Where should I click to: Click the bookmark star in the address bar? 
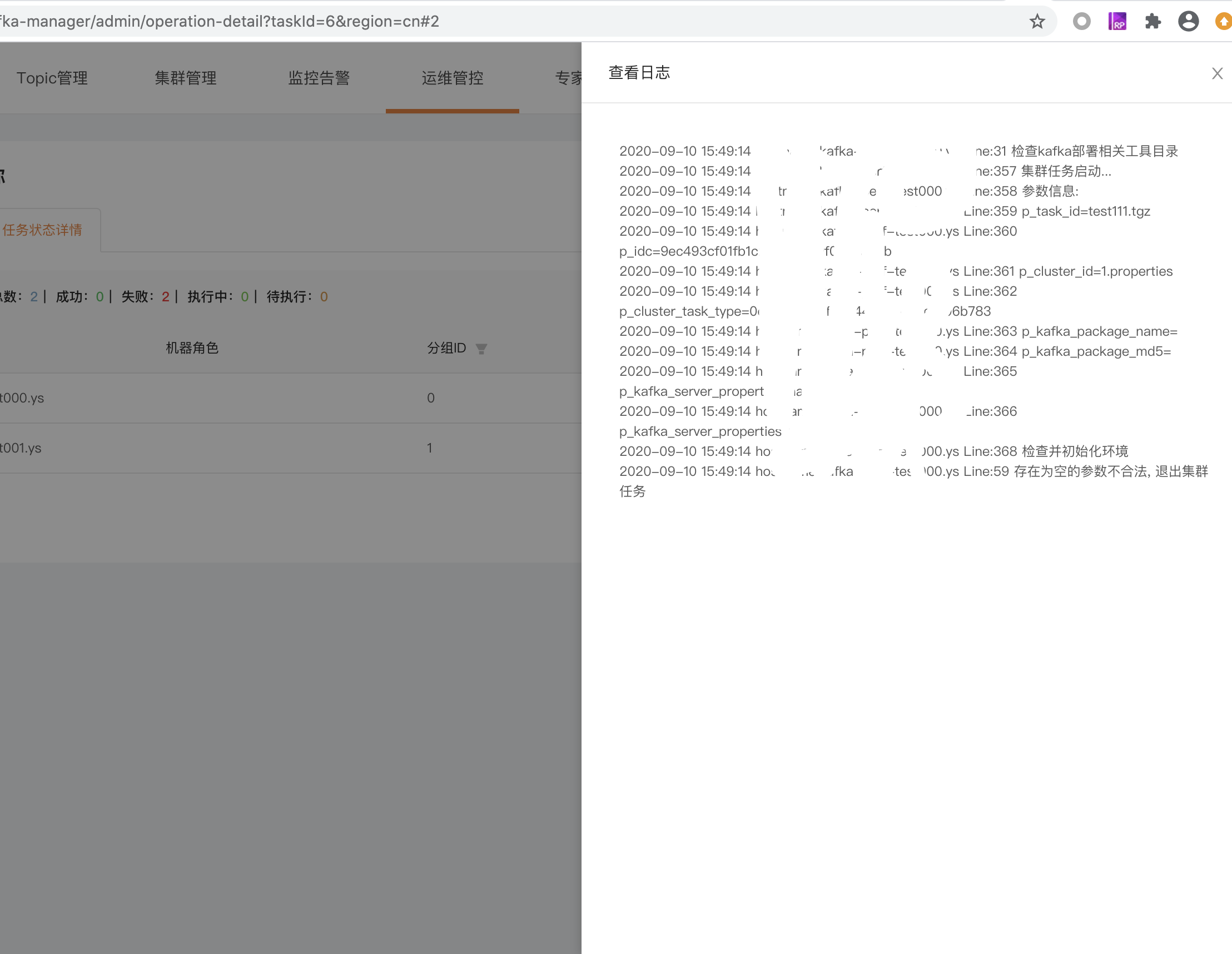(x=1037, y=22)
